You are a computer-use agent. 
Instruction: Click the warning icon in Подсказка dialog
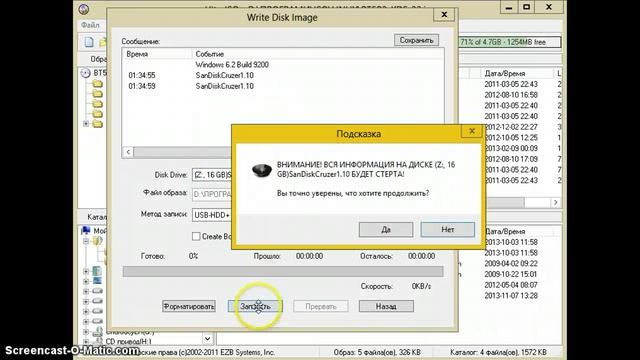[x=262, y=170]
